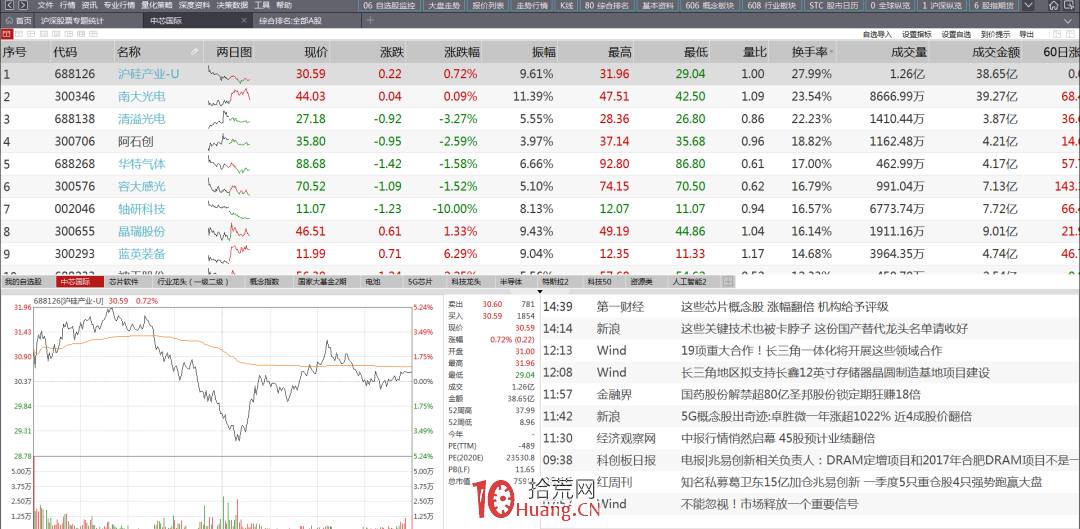This screenshot has height=529, width=1080.
Task: Open the 文件 menu
Action: [x=45, y=6]
